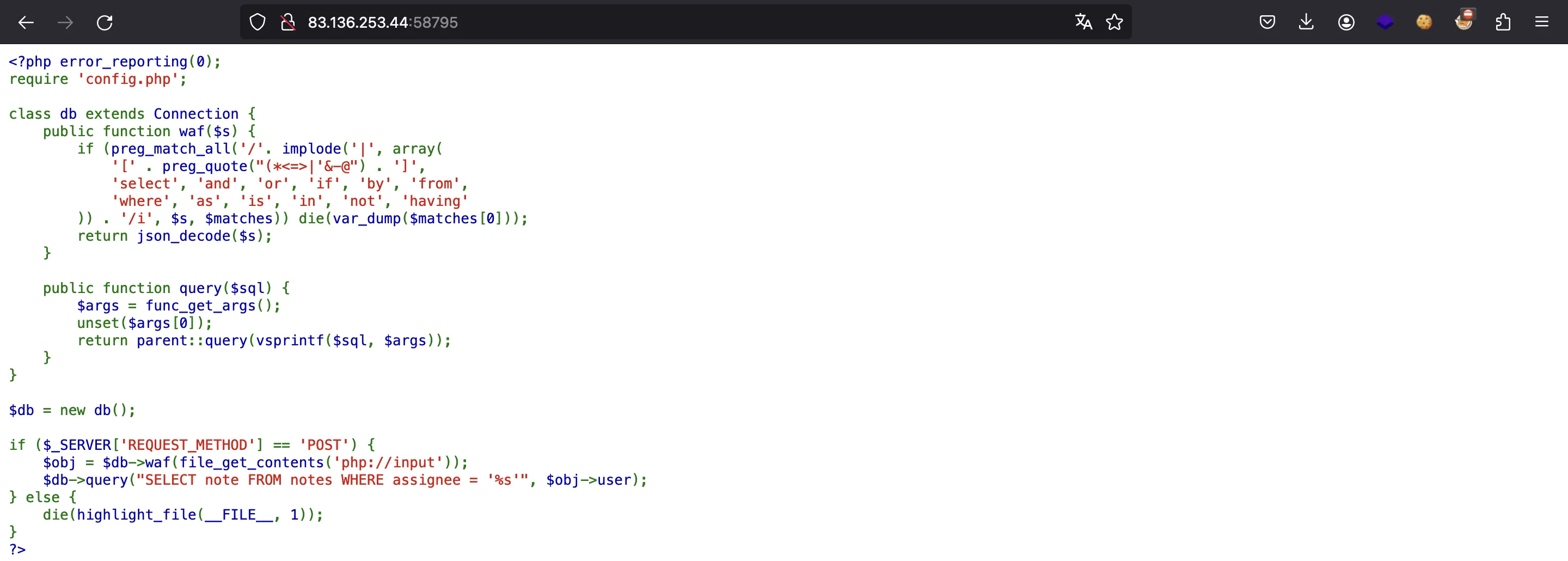Click "public function query($sql)" line

point(166,288)
